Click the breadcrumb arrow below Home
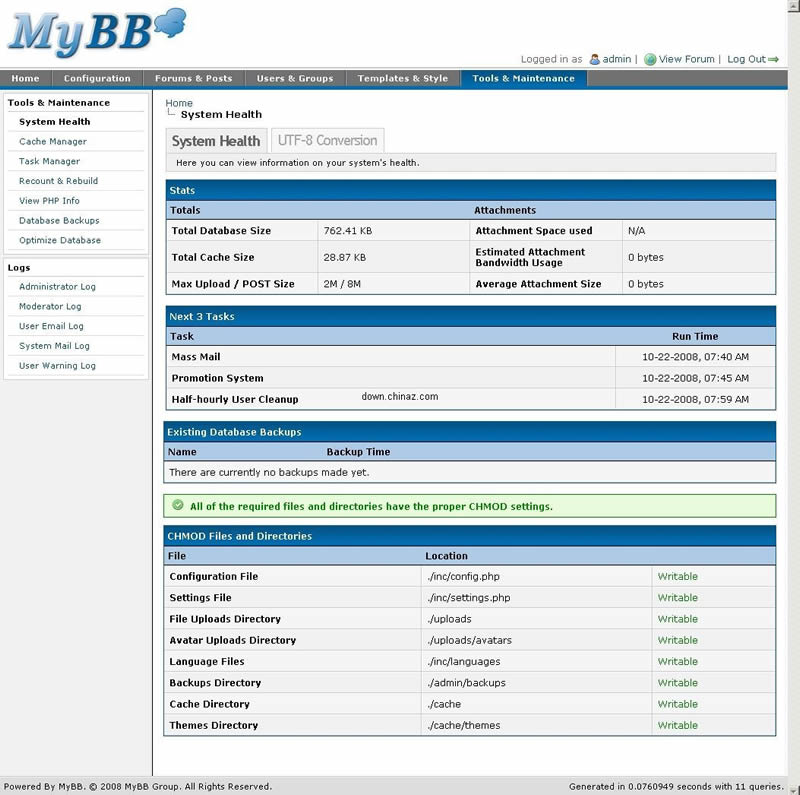Screen dimensions: 800x795 172,113
